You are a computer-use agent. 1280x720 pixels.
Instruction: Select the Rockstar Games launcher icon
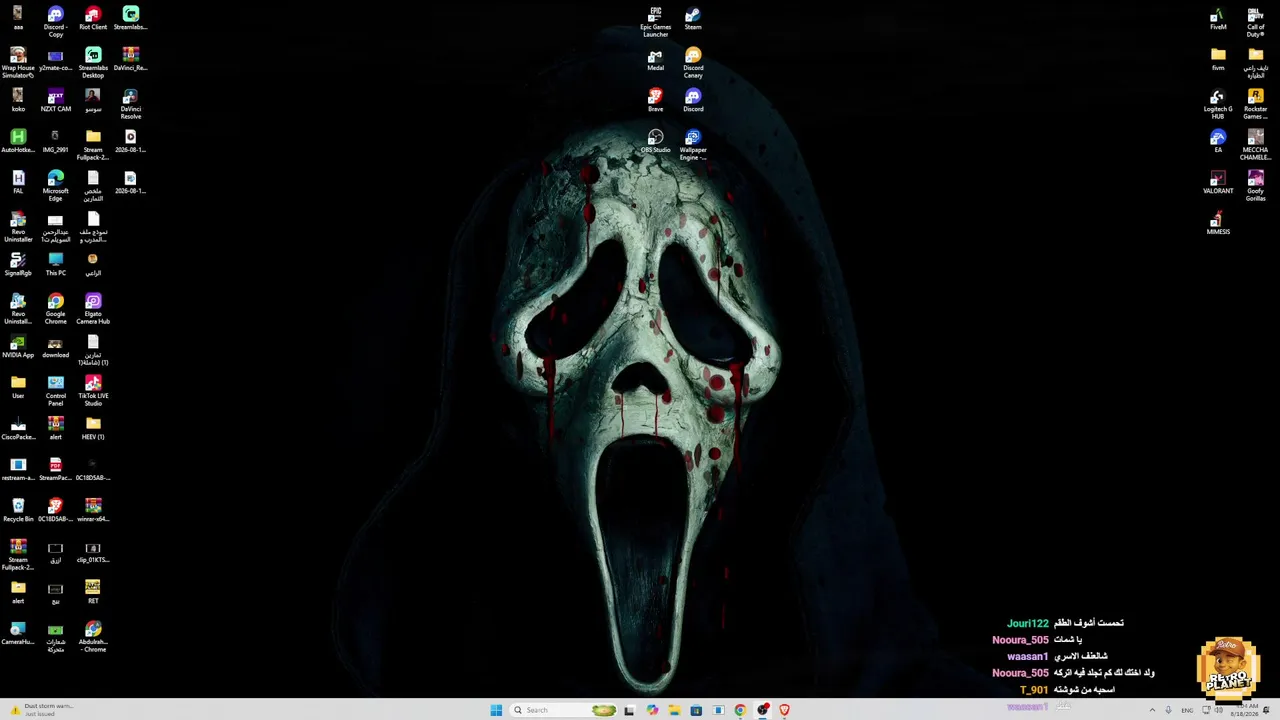tap(1256, 103)
